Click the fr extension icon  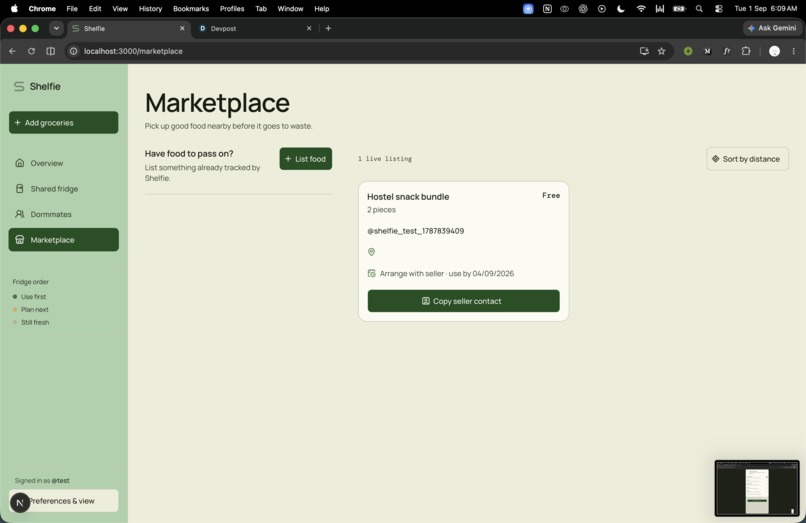726,51
